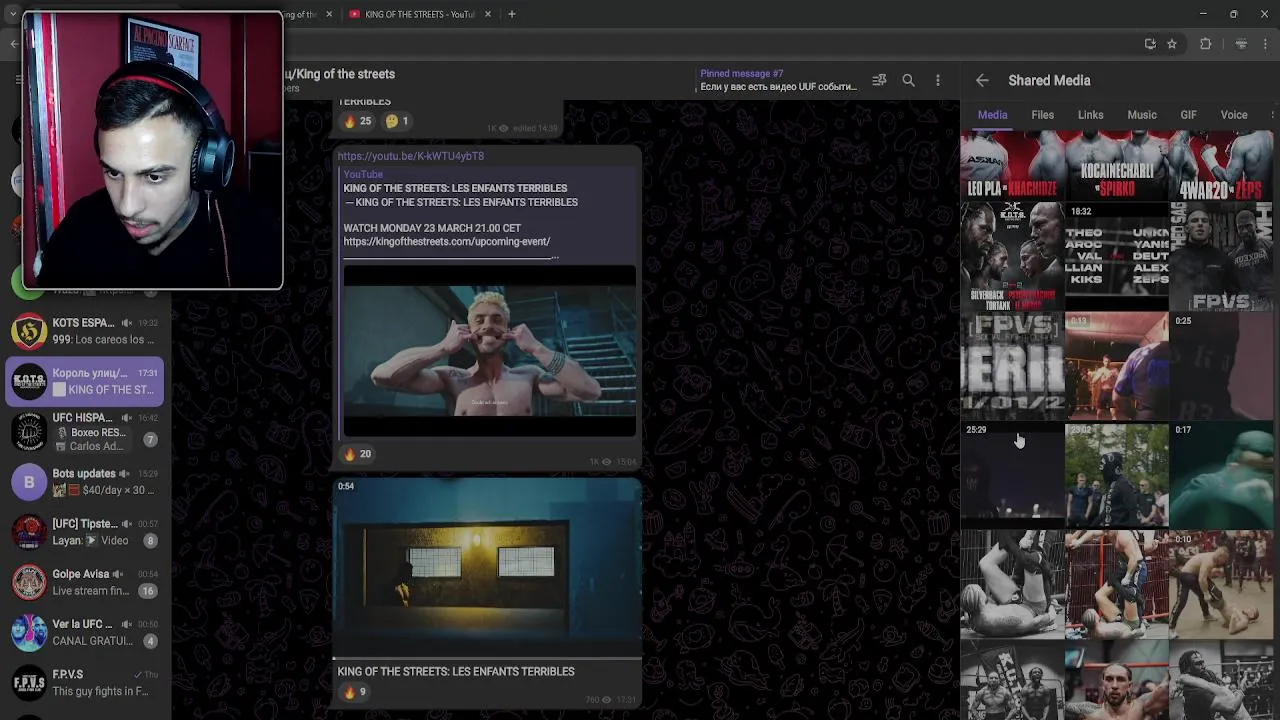Click the YouTube label in link preview
1280x720 pixels.
coord(363,174)
